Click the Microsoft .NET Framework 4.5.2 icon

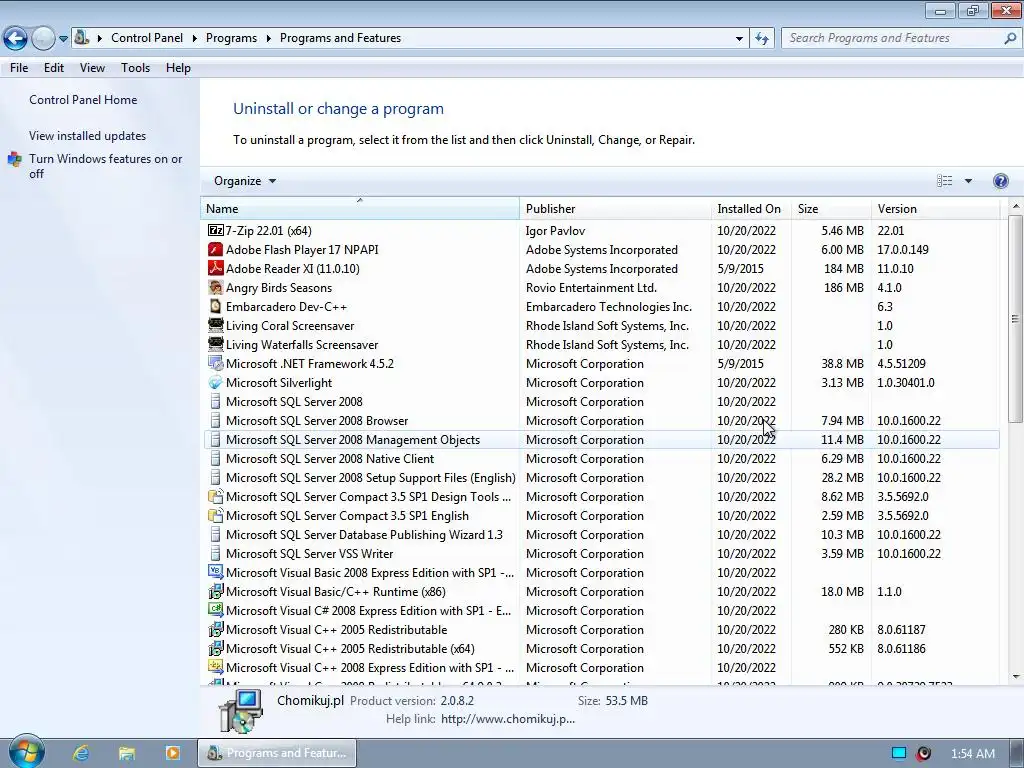(216, 363)
